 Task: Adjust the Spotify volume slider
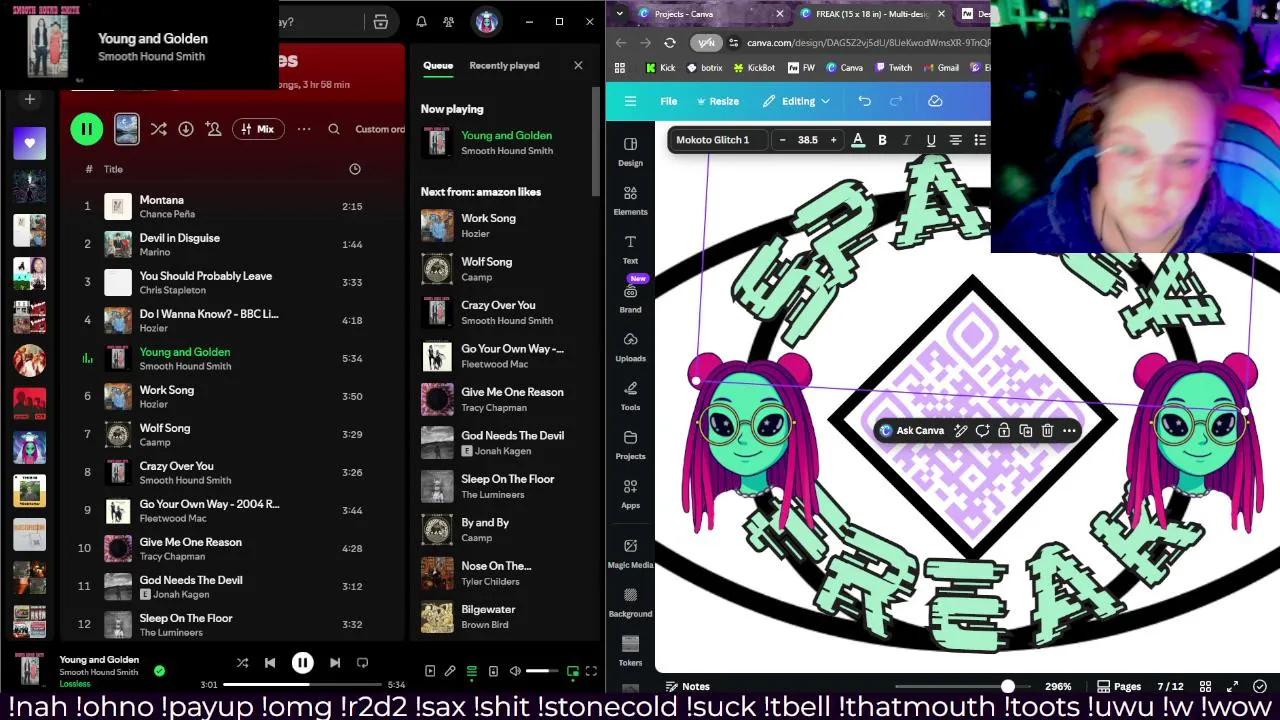pyautogui.click(x=543, y=671)
